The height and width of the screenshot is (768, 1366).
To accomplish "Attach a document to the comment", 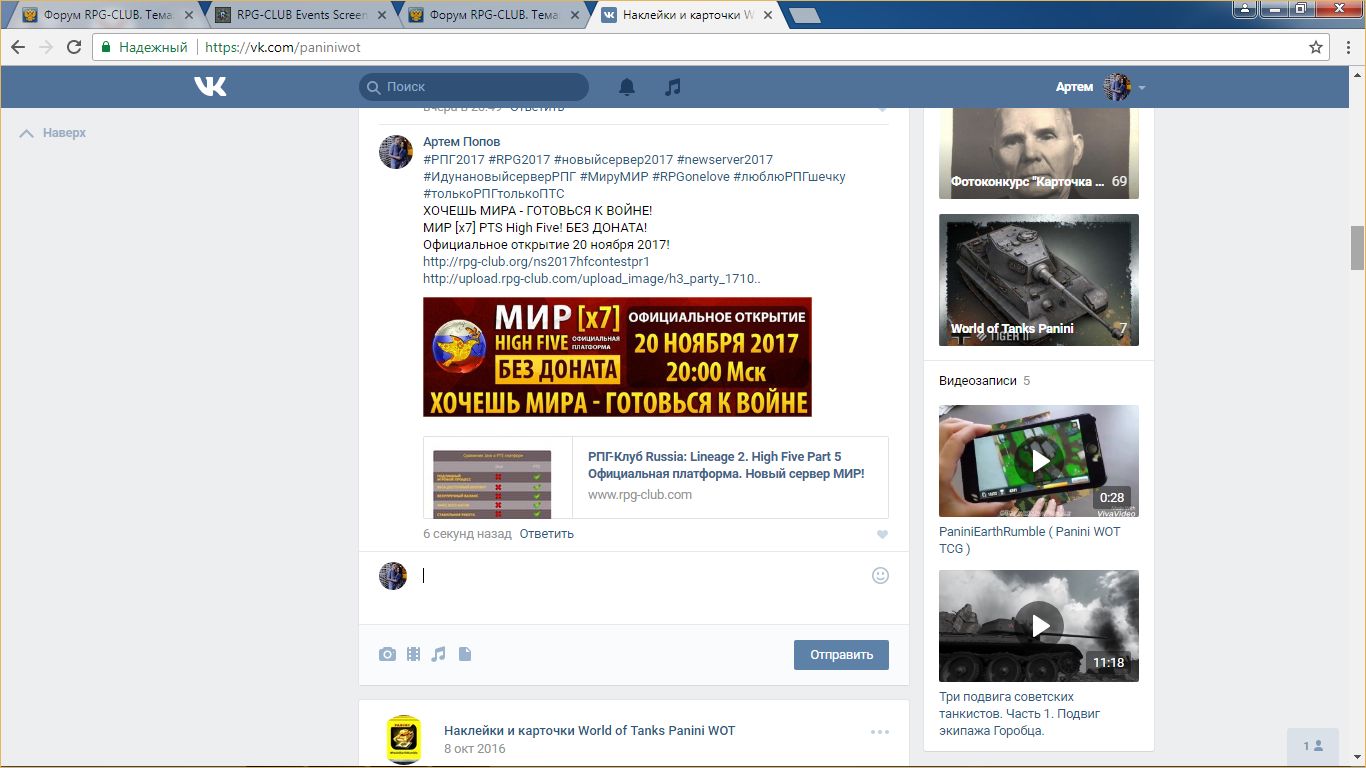I will pyautogui.click(x=464, y=654).
